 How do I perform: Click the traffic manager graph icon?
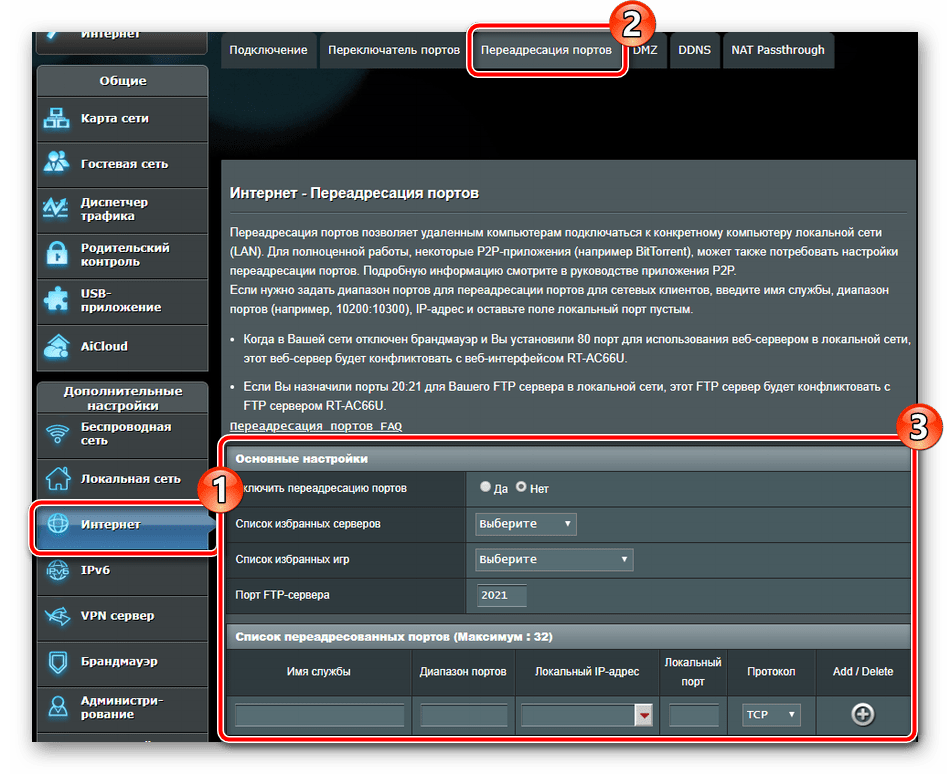(56, 208)
